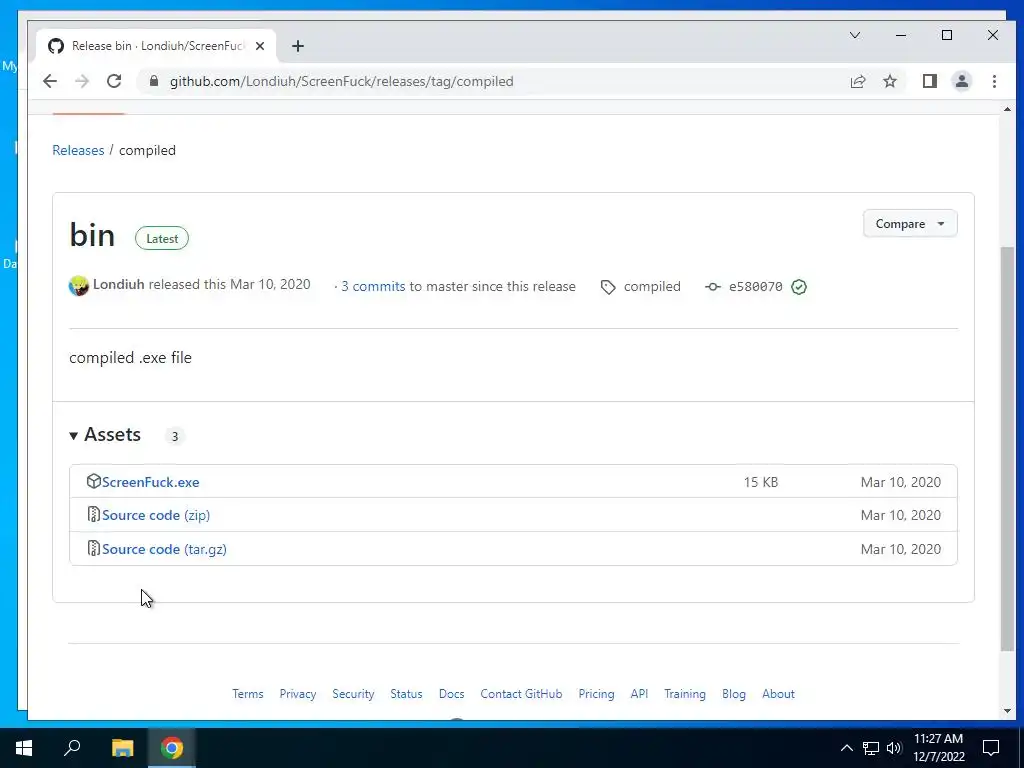Open the Chrome three-dot menu

[994, 81]
